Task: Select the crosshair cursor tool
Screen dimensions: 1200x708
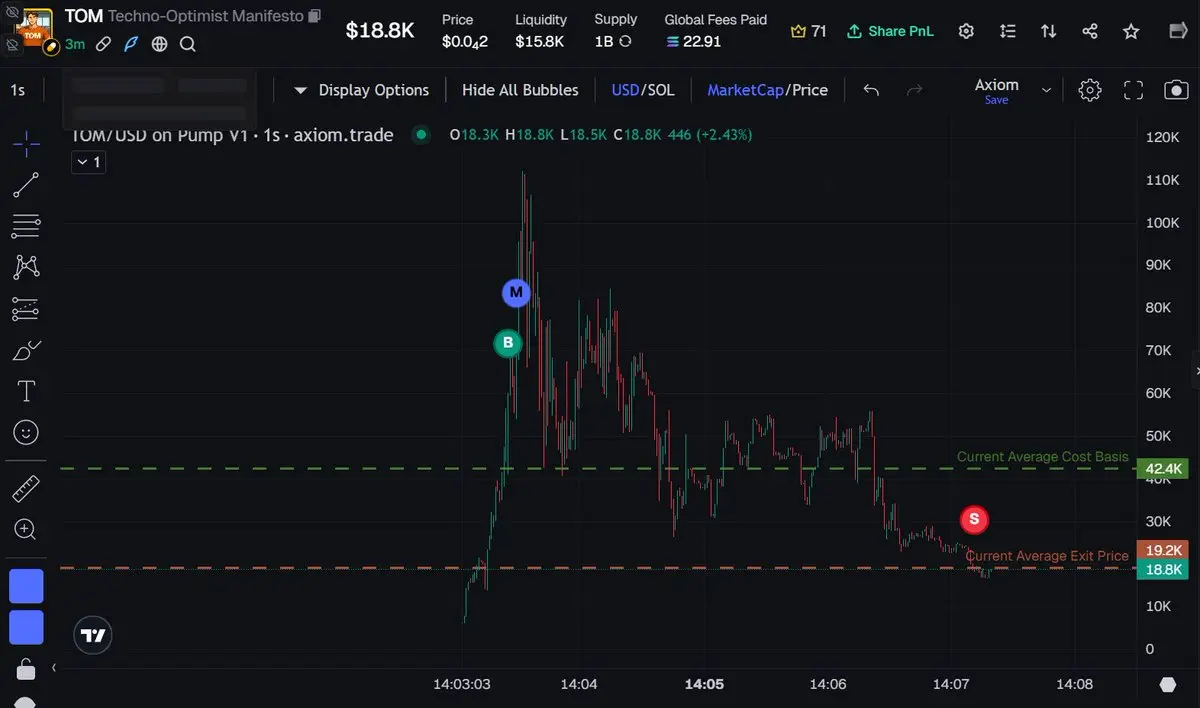Action: pos(26,144)
